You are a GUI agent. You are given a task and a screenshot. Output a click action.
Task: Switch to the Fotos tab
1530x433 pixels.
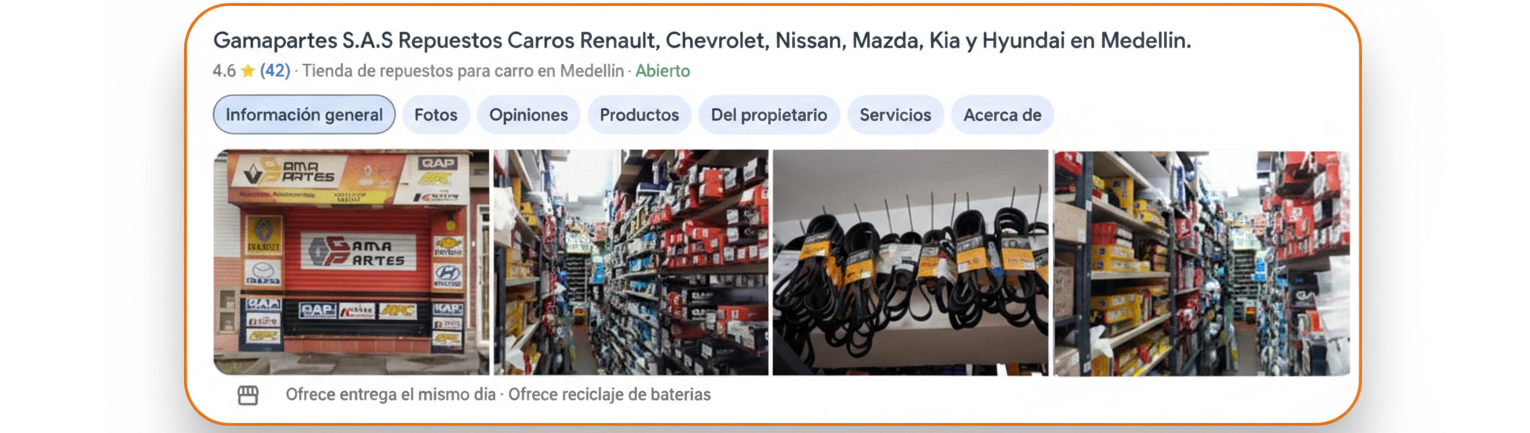pyautogui.click(x=436, y=115)
